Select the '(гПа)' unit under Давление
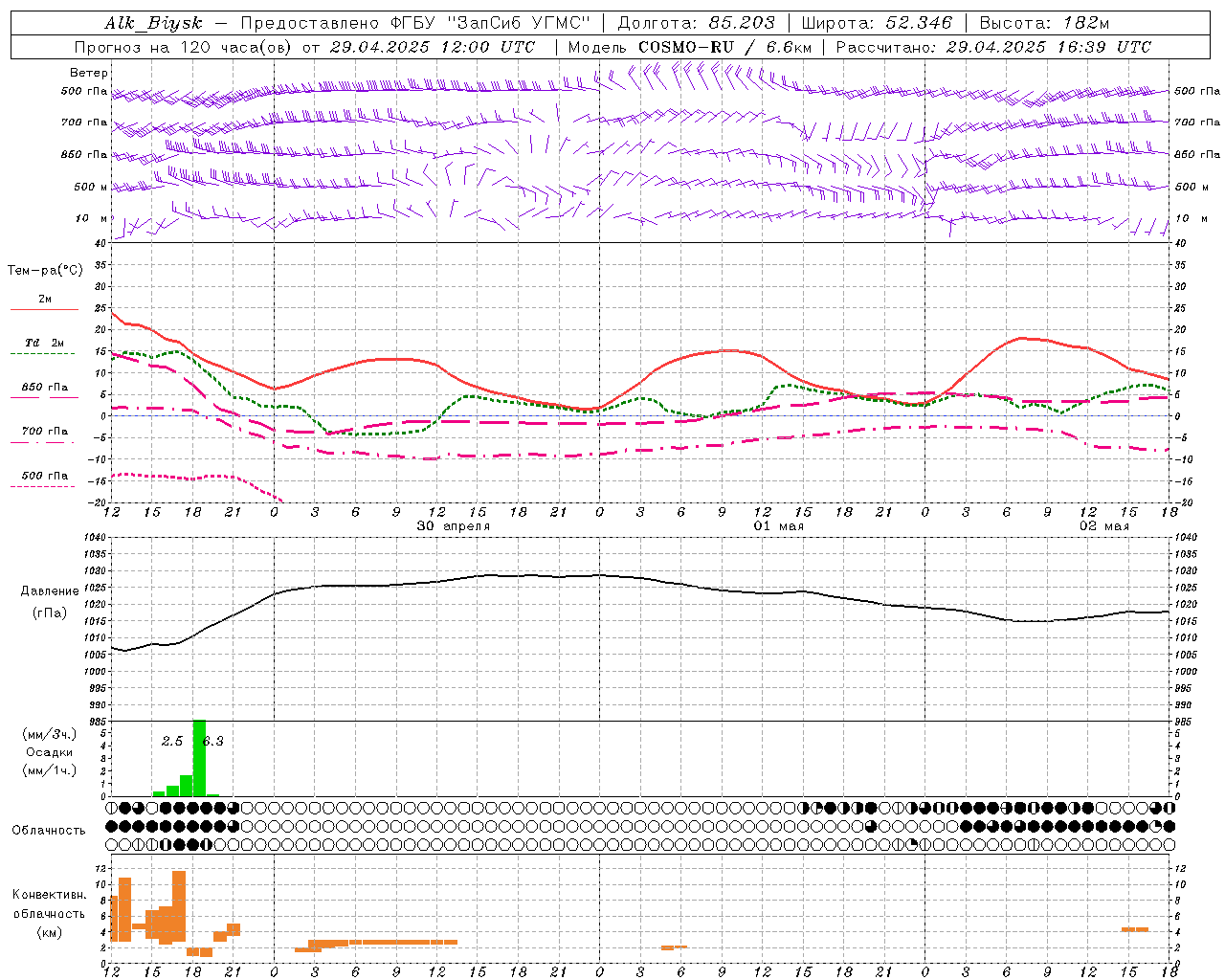The width and height of the screenshot is (1225, 980). (50, 612)
